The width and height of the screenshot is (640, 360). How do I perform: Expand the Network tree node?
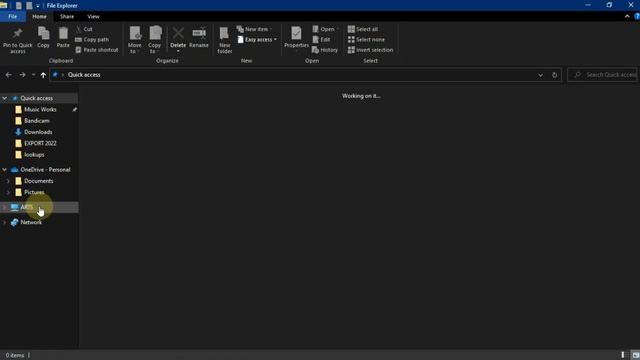pos(4,222)
